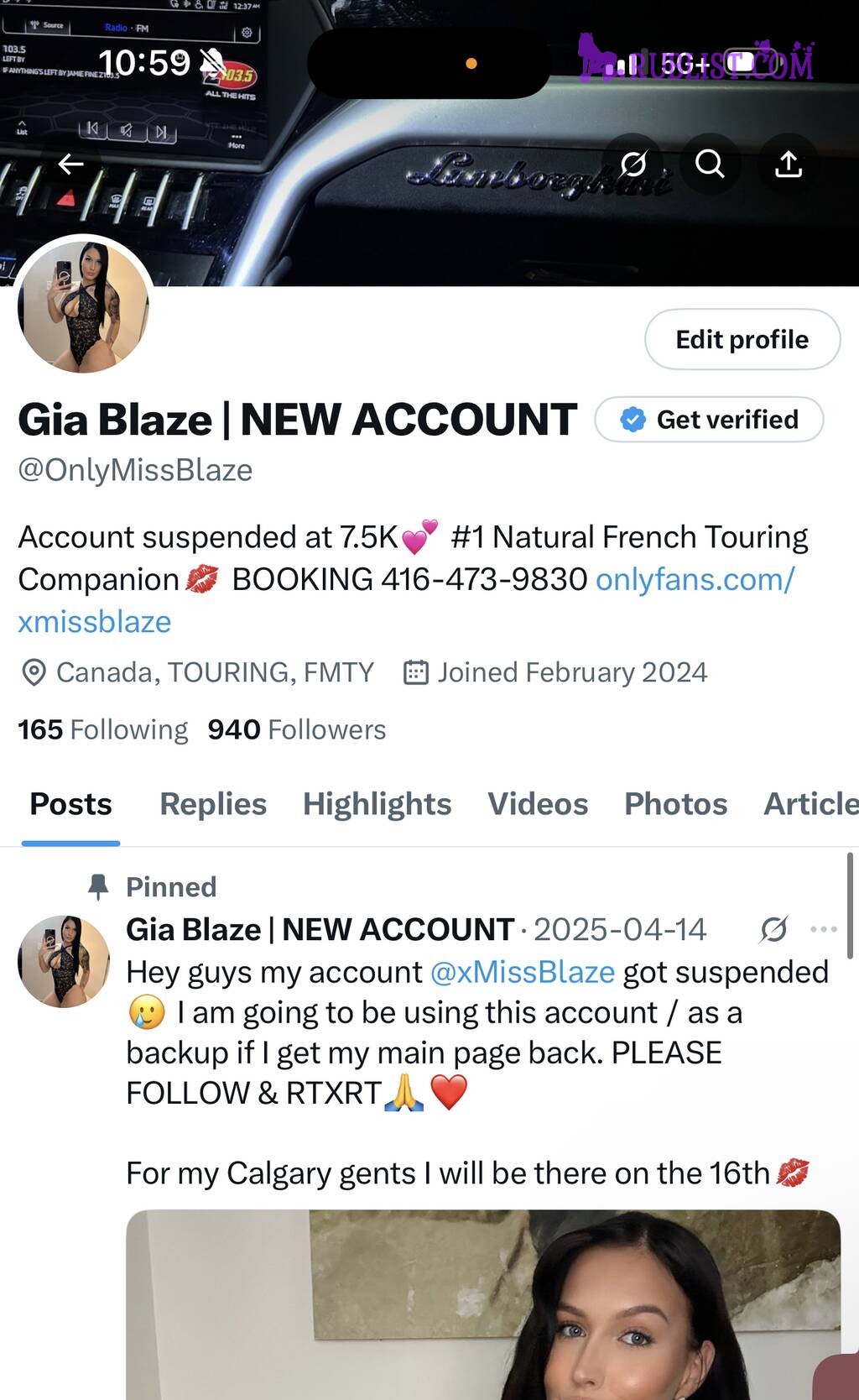Open the @xMissBlaze mention link
The image size is (859, 1400).
(x=523, y=972)
